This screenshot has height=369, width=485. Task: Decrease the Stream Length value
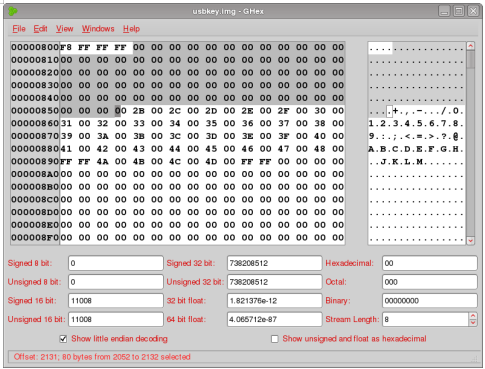(x=473, y=323)
